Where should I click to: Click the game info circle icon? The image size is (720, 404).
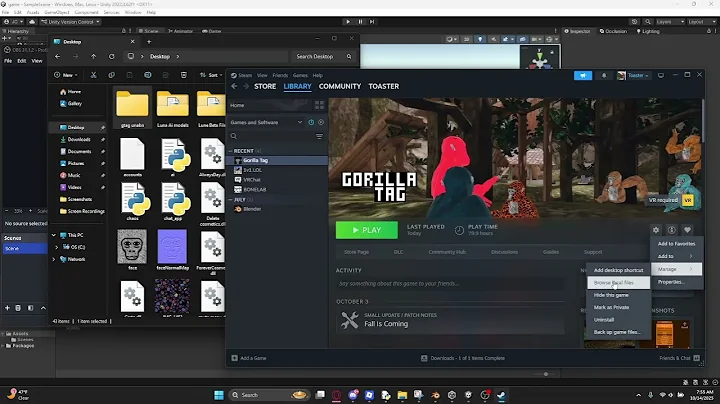coord(671,230)
